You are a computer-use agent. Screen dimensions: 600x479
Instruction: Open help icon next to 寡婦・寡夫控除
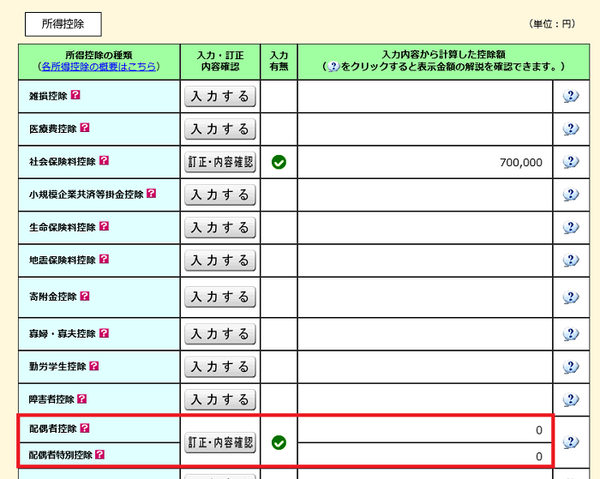point(104,334)
